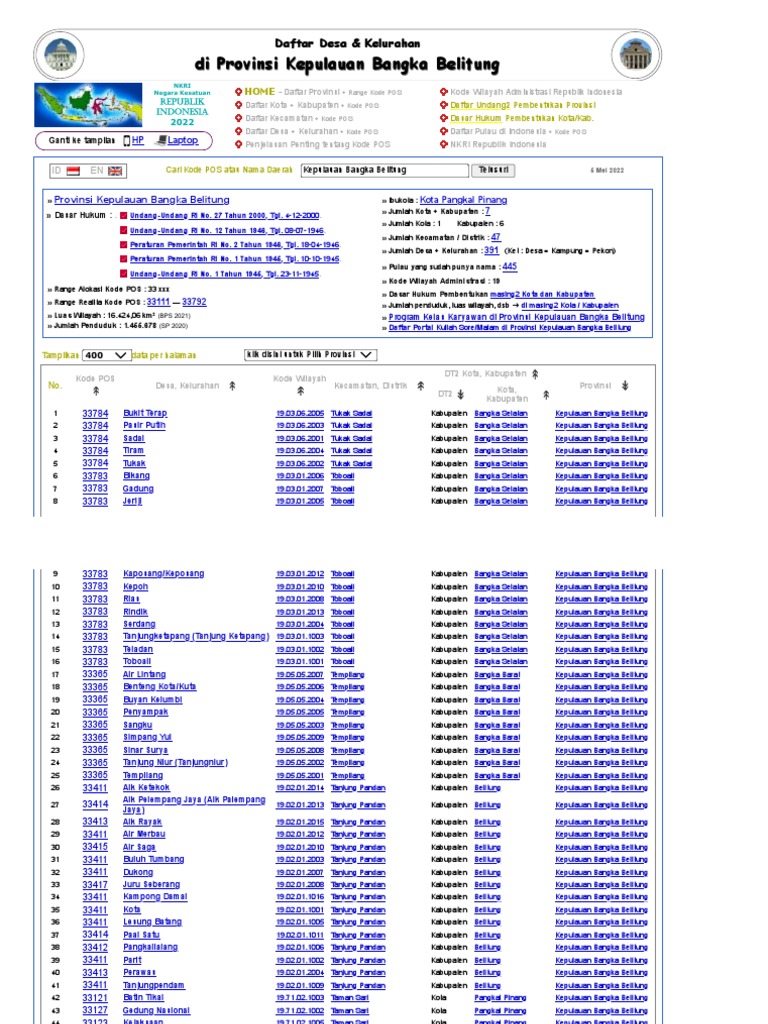Image resolution: width=768 pixels, height=1024 pixels.
Task: Open Peraturan Pemerintah RI No. 2 Tahun 1946
Action: click(234, 245)
